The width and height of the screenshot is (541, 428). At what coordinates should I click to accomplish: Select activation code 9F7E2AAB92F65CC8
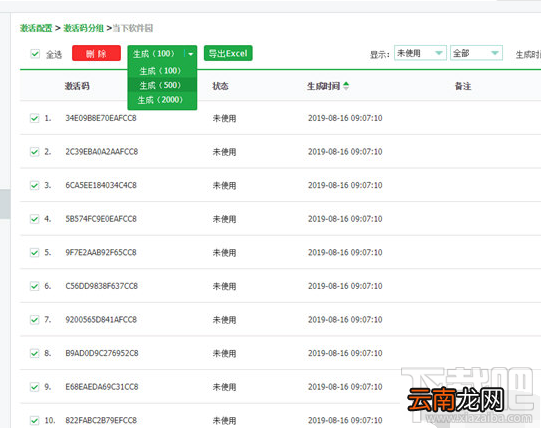point(101,252)
